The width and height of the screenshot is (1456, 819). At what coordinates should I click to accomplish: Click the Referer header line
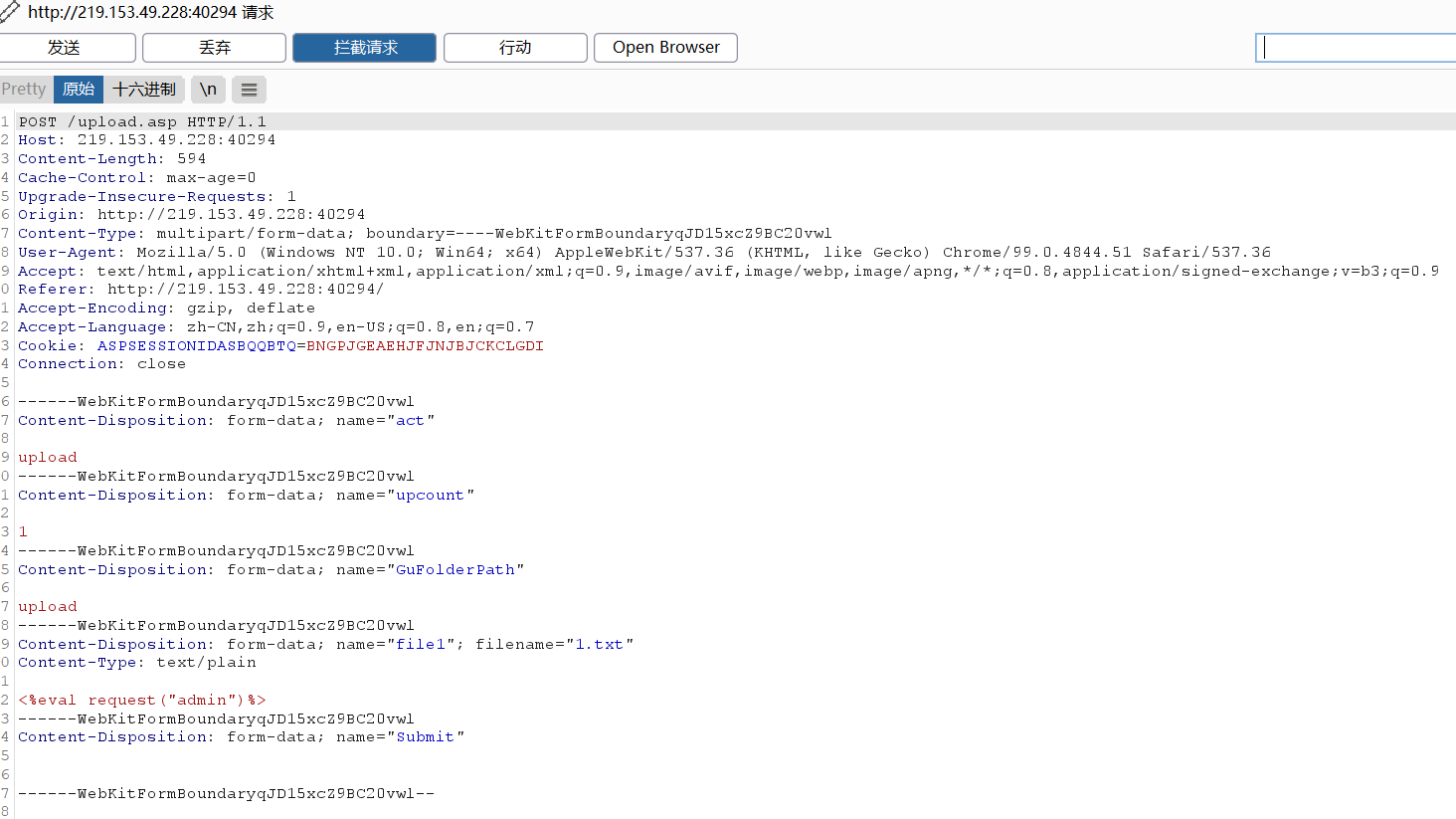(x=201, y=290)
